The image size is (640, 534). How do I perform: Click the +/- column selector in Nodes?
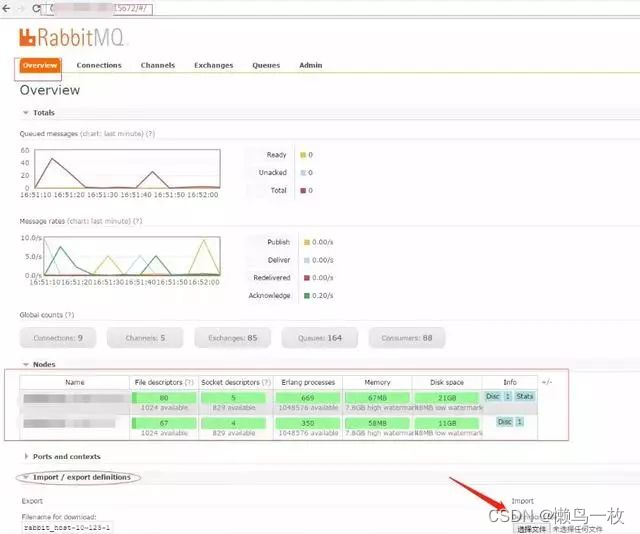click(x=547, y=382)
